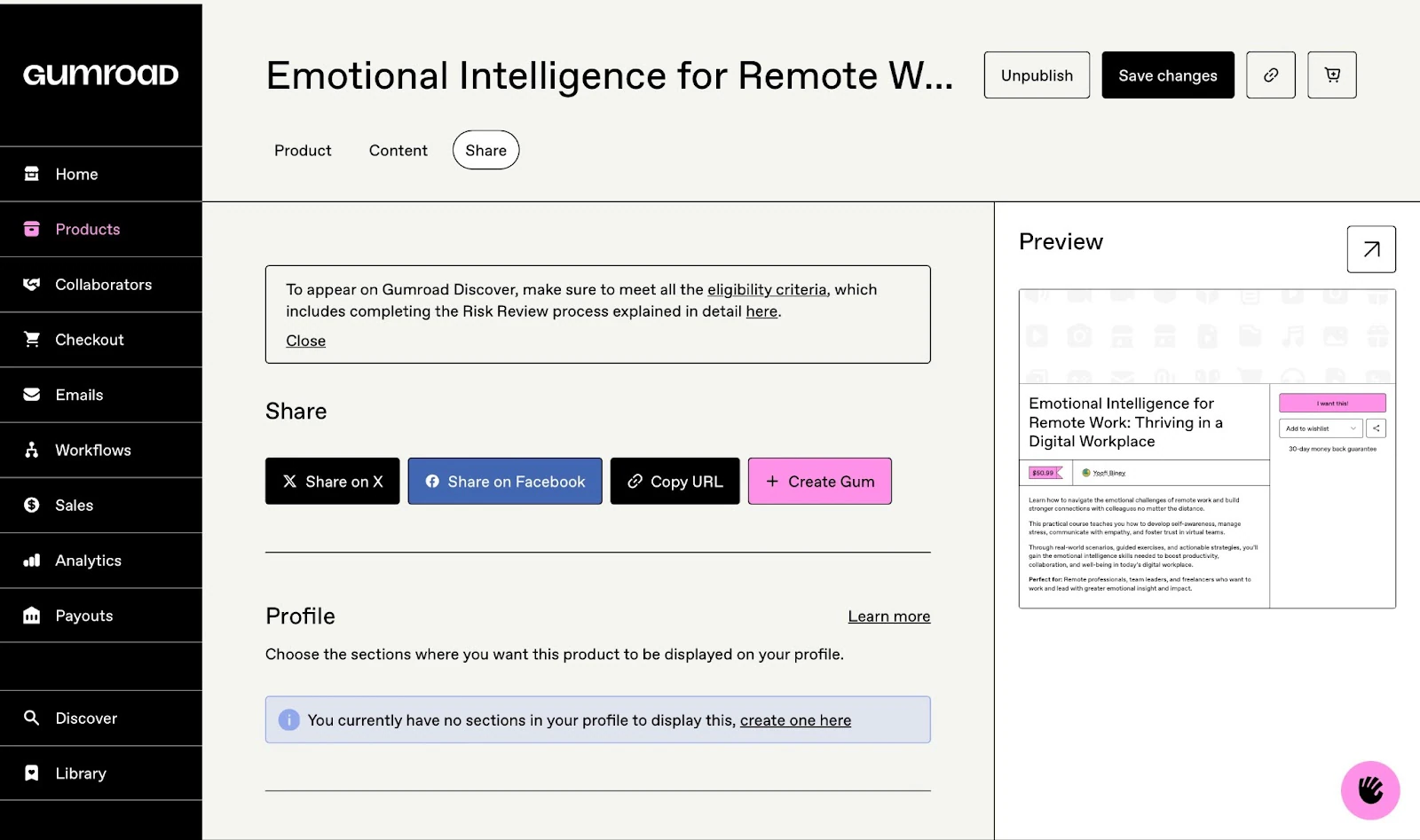This screenshot has width=1420, height=840.
Task: Click the product title heading
Action: [x=610, y=75]
